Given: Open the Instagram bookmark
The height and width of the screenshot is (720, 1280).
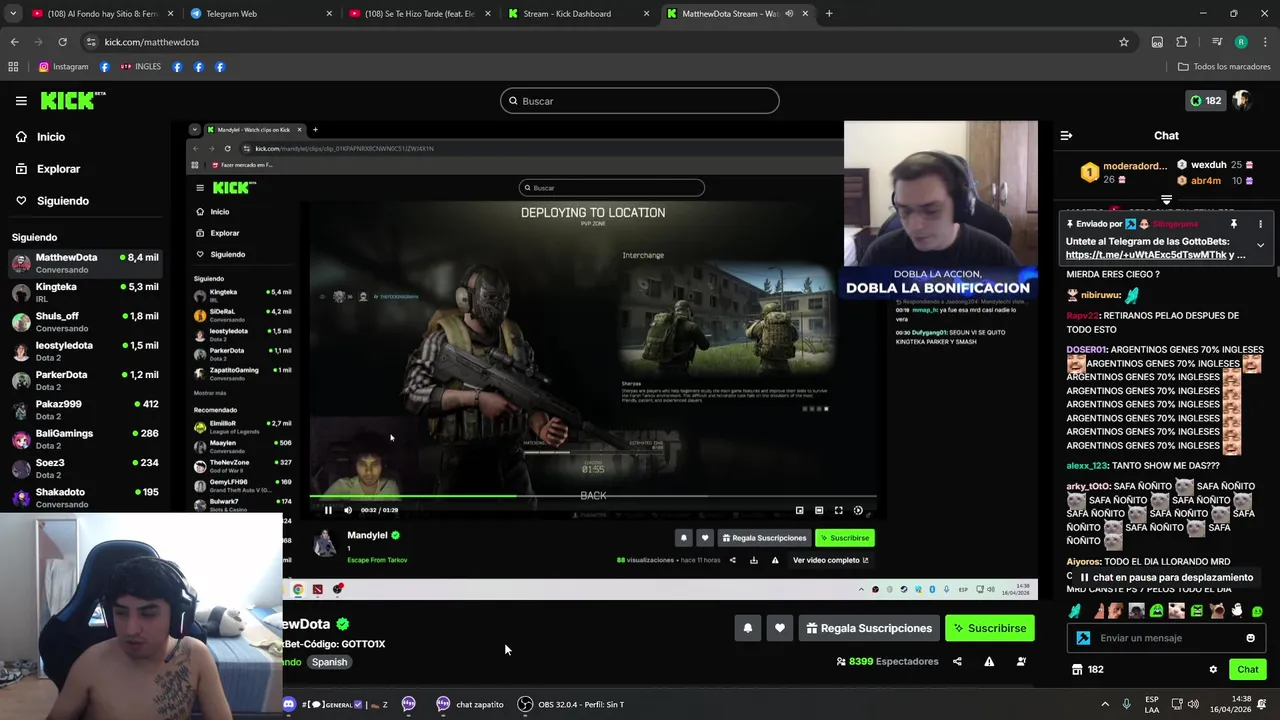Looking at the screenshot, I should 63,67.
